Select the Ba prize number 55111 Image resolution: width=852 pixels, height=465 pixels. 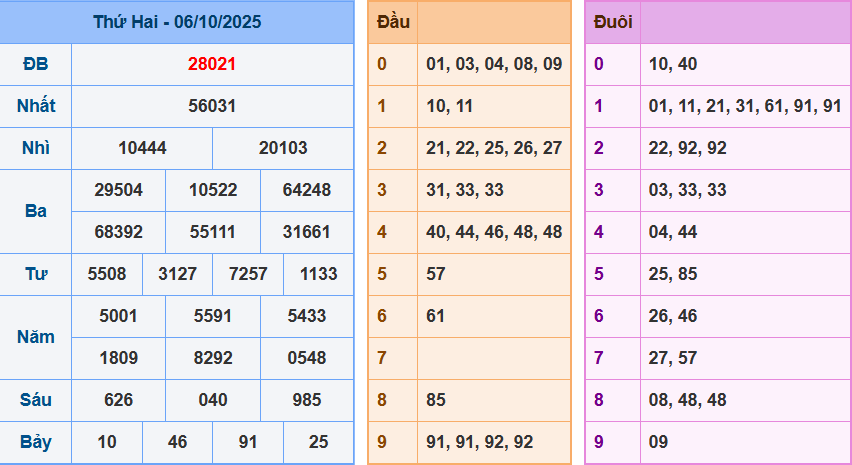pos(213,232)
